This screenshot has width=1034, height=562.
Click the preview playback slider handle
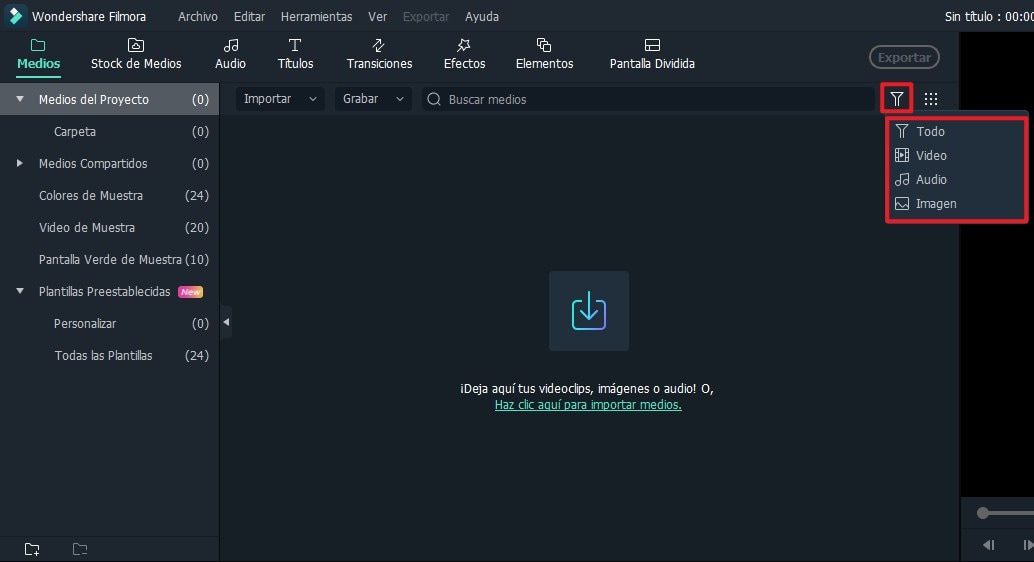(983, 513)
